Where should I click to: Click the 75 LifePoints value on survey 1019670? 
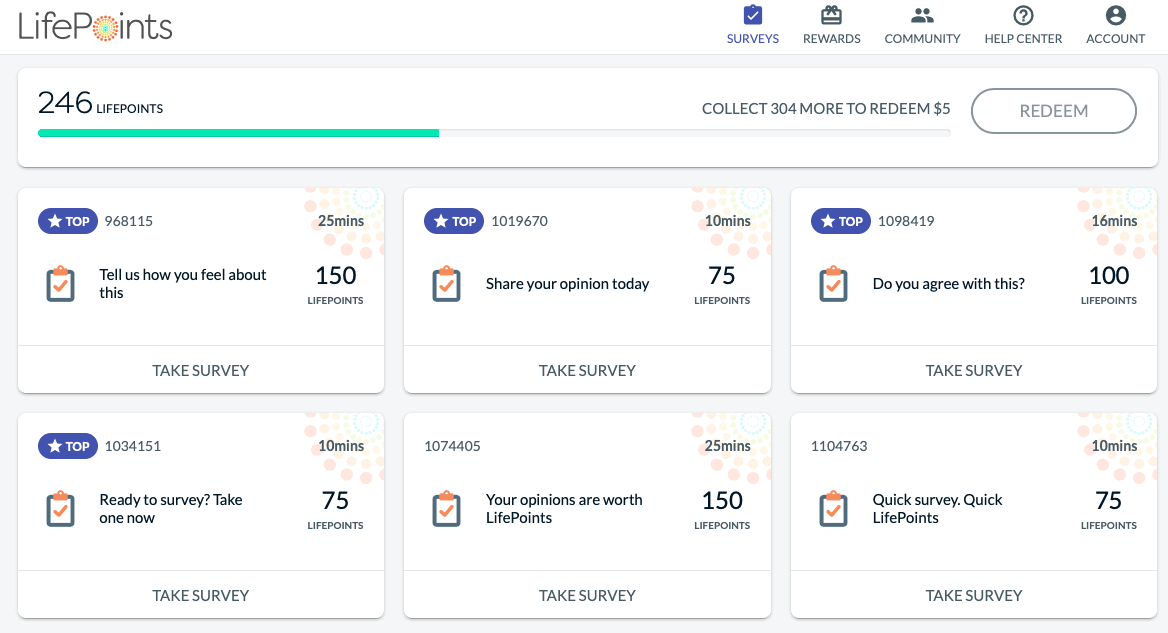click(x=722, y=276)
